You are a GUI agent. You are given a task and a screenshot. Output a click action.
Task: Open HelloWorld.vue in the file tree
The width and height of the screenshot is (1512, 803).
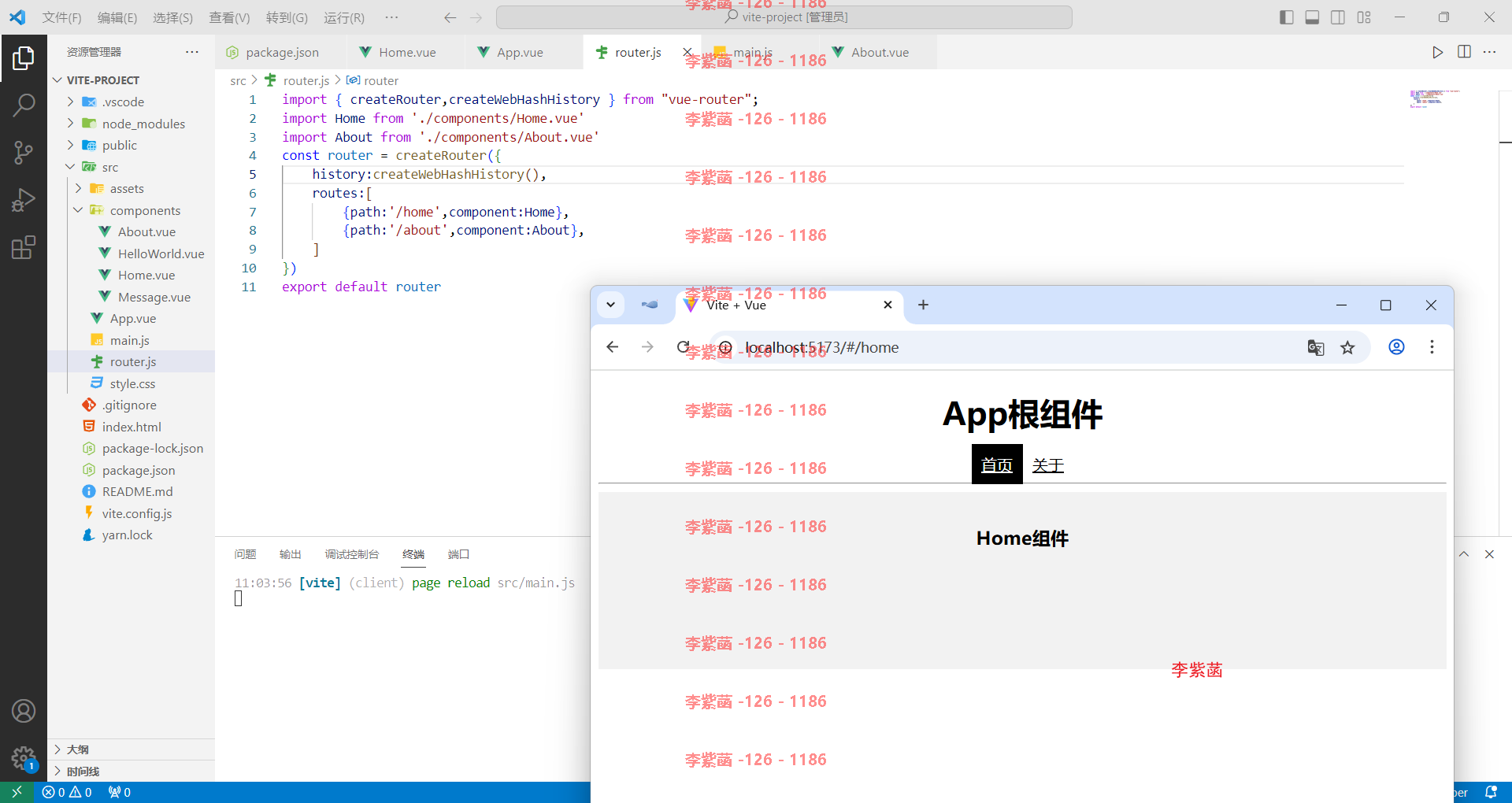(161, 253)
